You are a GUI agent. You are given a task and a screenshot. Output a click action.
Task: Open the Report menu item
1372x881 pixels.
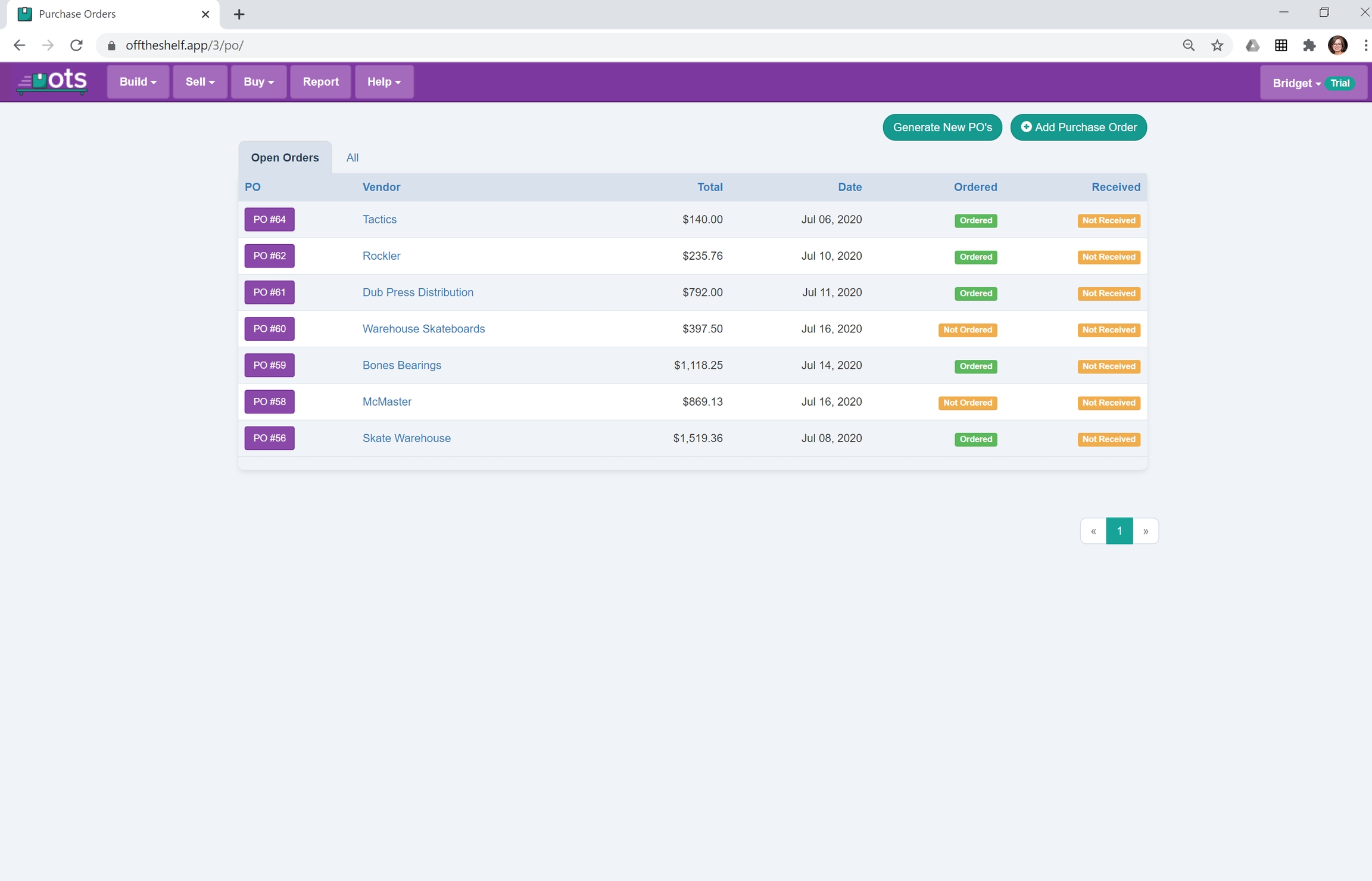point(320,82)
